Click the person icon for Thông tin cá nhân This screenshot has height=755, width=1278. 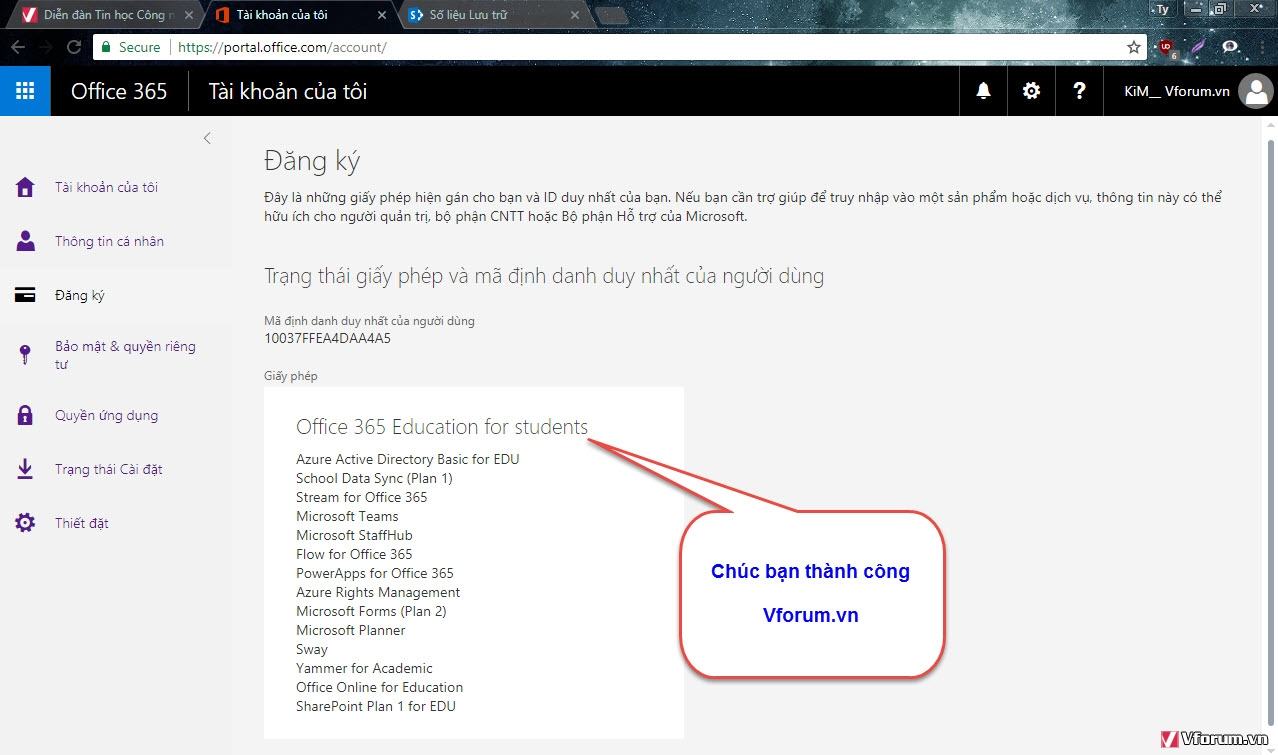[25, 241]
